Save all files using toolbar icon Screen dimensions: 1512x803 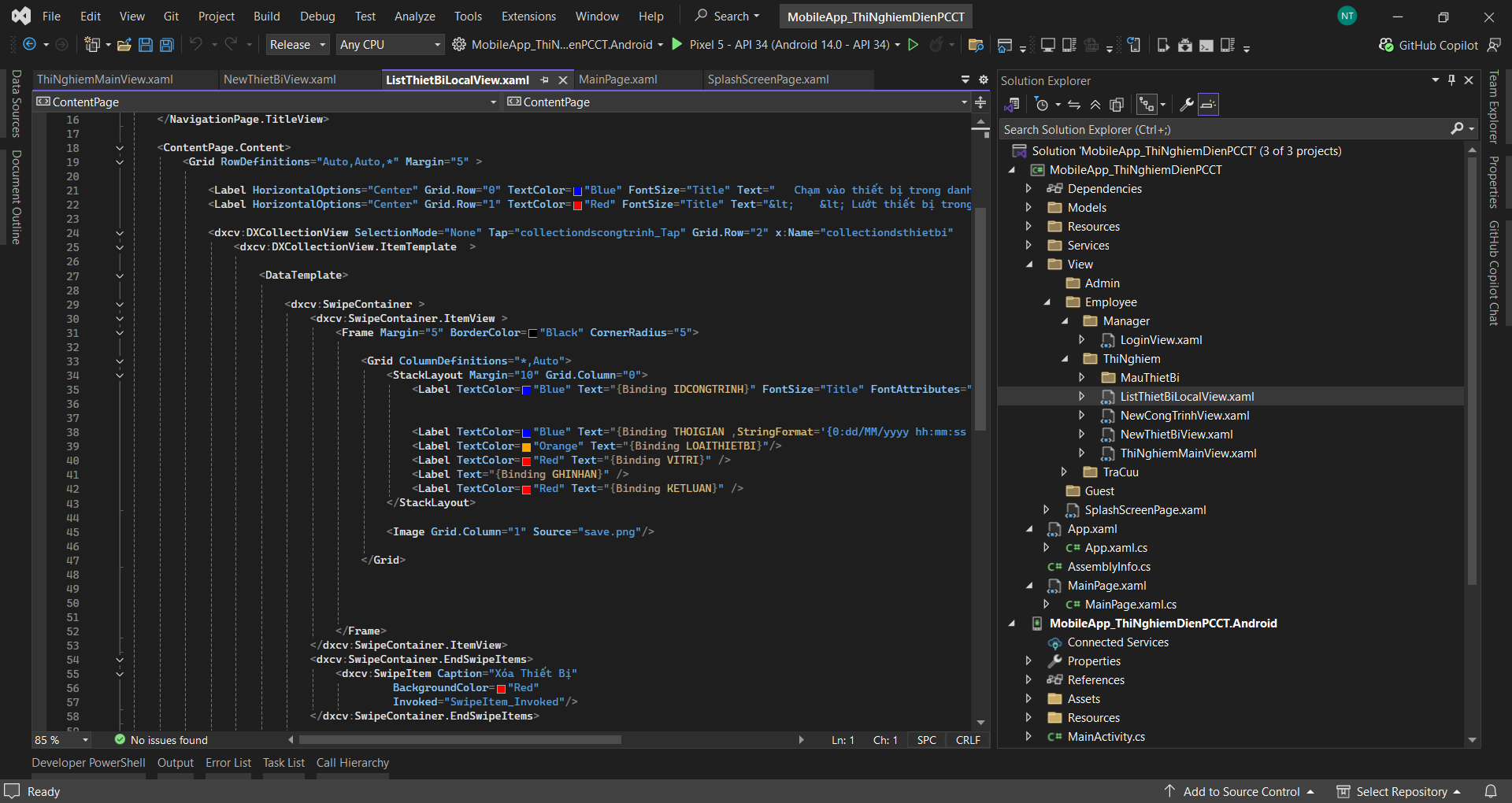[166, 45]
